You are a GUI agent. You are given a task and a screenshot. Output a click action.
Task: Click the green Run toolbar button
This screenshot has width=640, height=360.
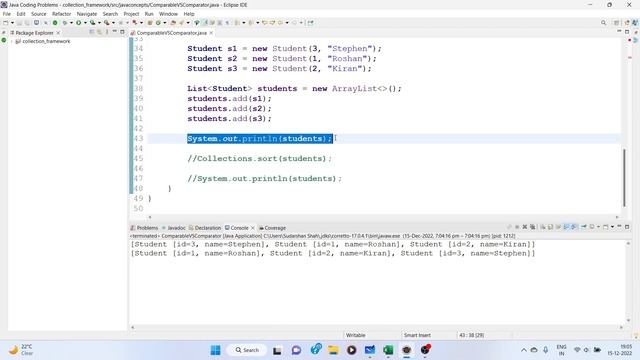[x=78, y=23]
